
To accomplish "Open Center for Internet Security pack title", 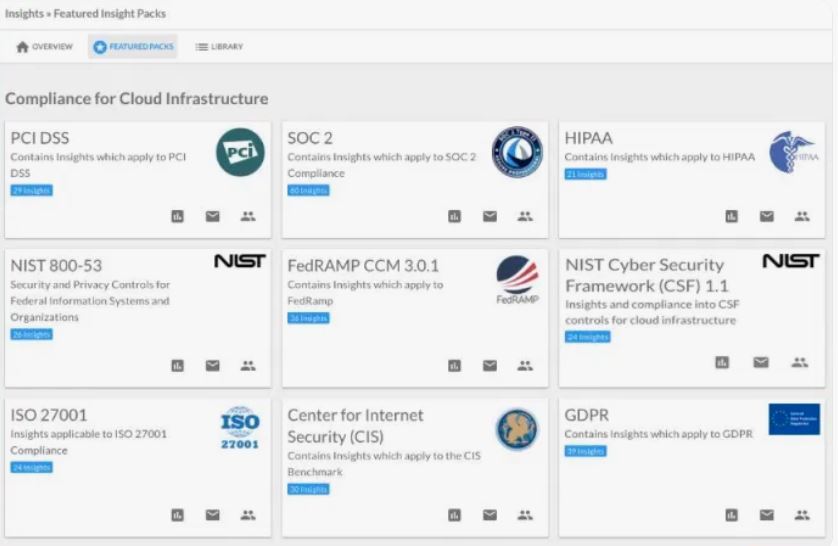I will 355,426.
